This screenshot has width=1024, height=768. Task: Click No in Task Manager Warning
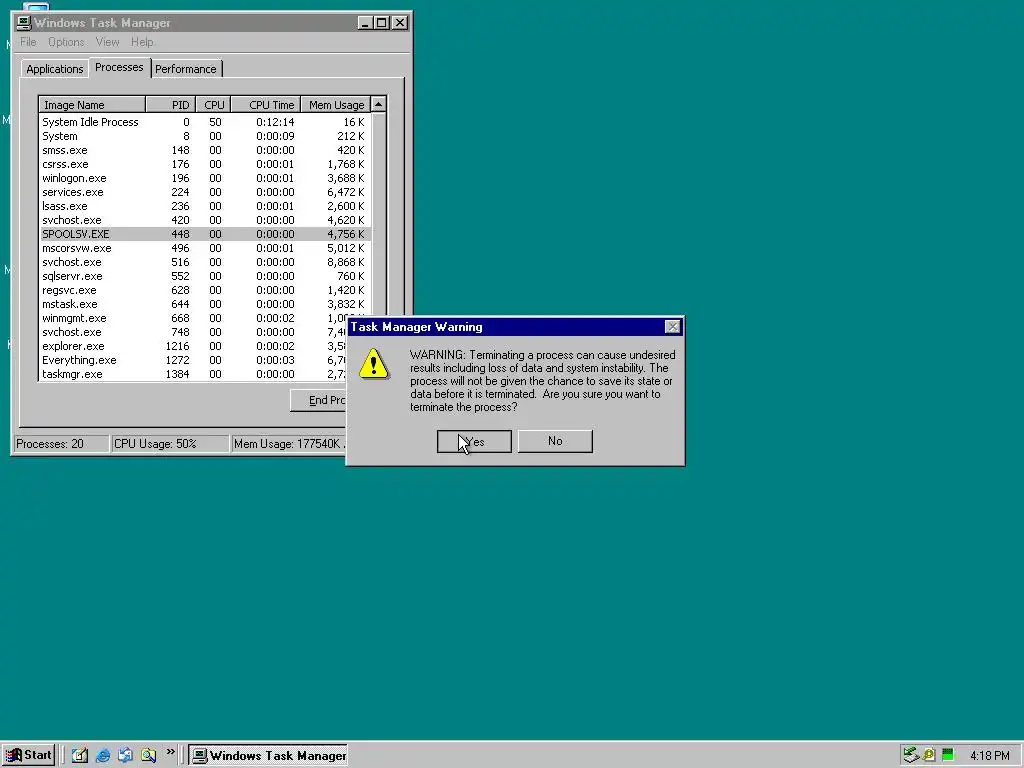pos(555,441)
